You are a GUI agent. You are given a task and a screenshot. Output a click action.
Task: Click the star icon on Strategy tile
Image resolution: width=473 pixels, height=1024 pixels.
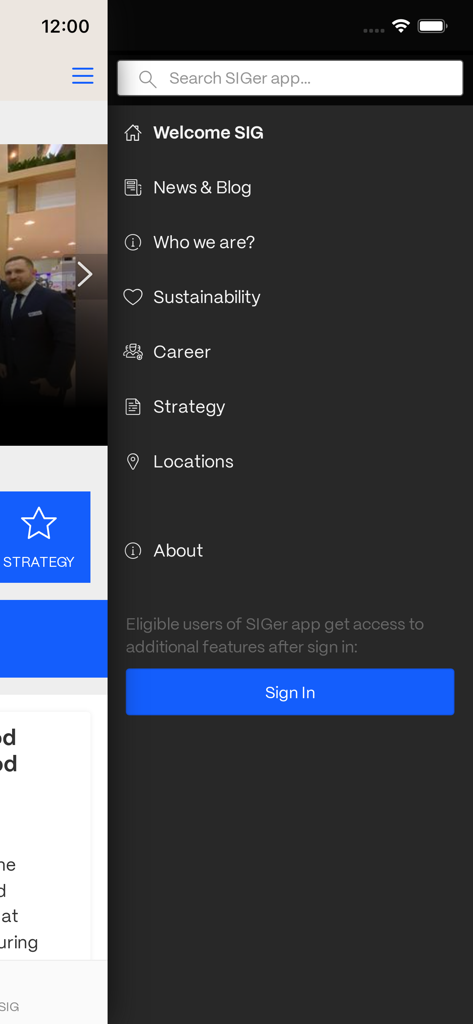tap(39, 523)
